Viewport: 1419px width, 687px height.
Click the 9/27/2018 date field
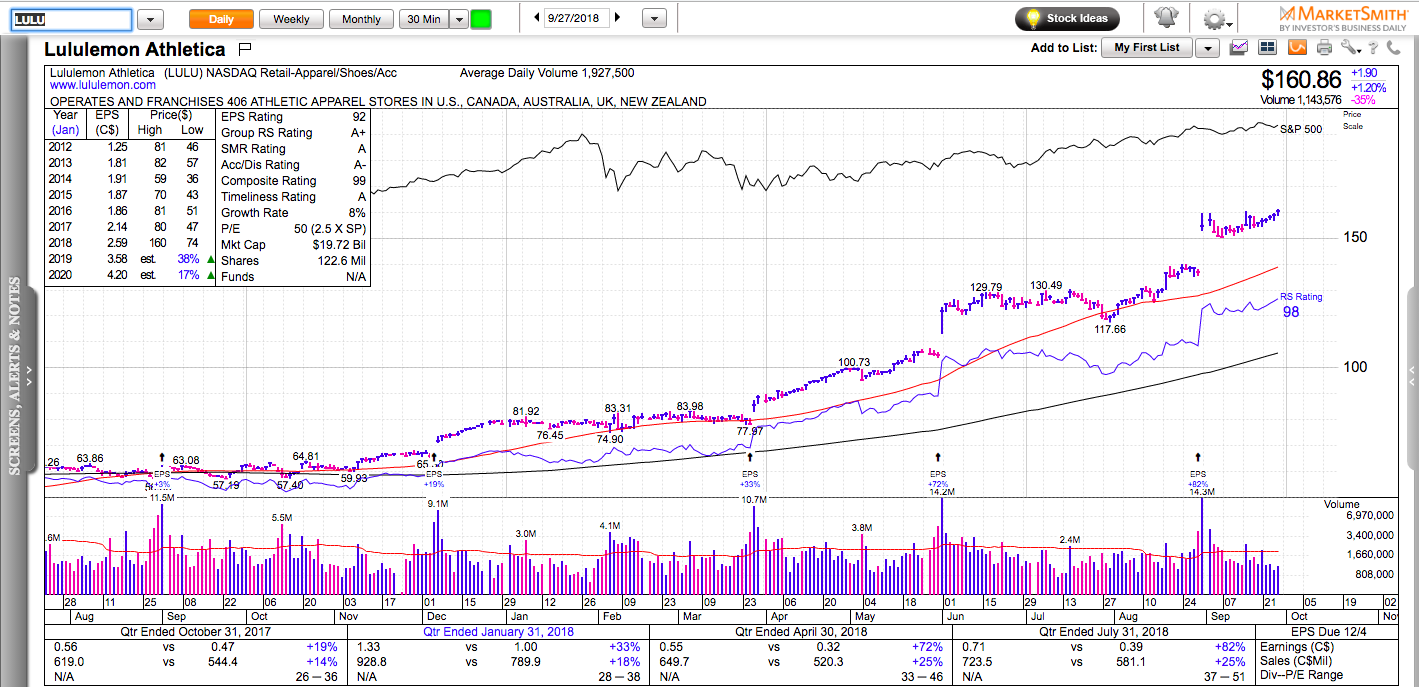coord(577,18)
